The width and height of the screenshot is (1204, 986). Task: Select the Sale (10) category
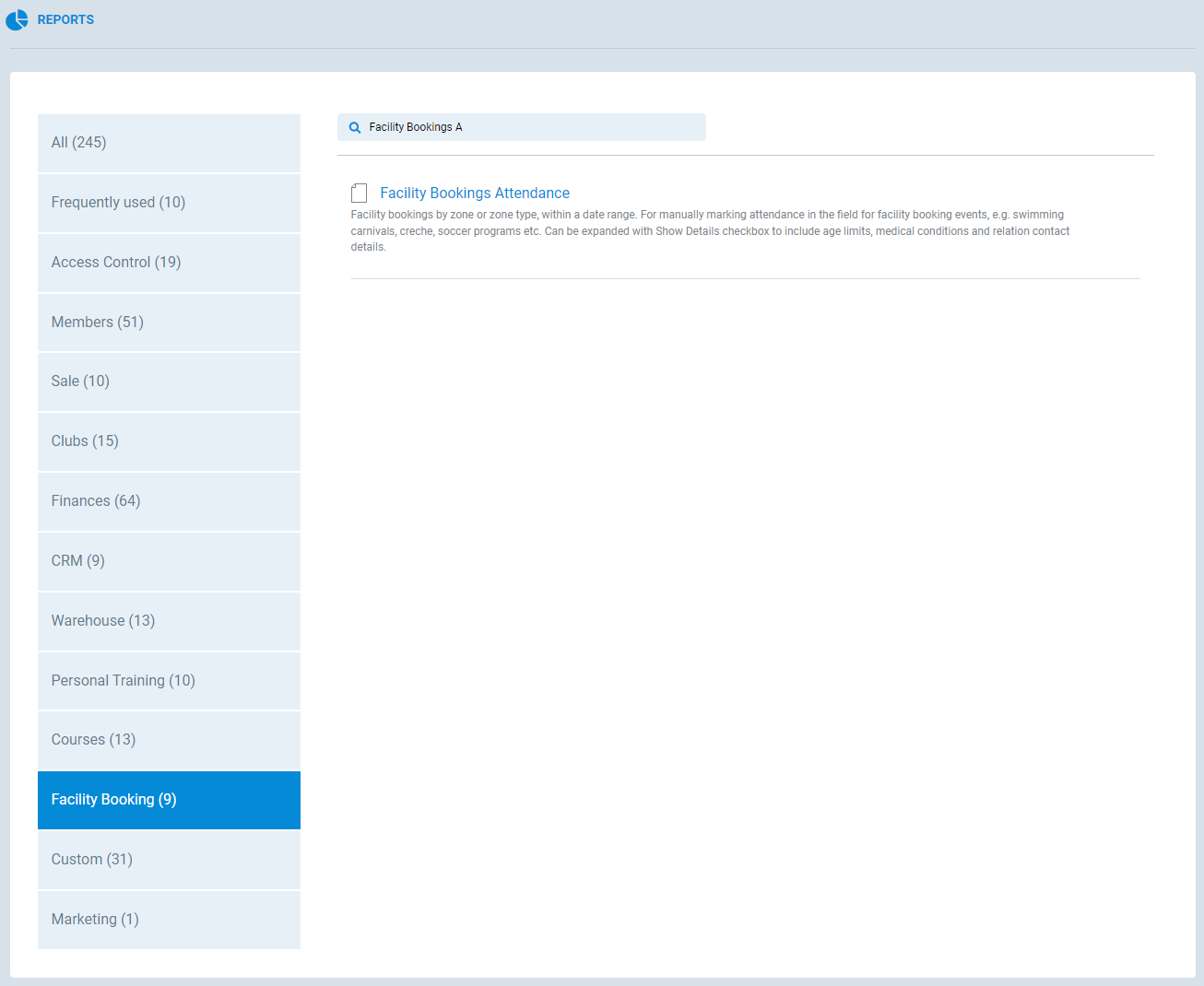169,381
